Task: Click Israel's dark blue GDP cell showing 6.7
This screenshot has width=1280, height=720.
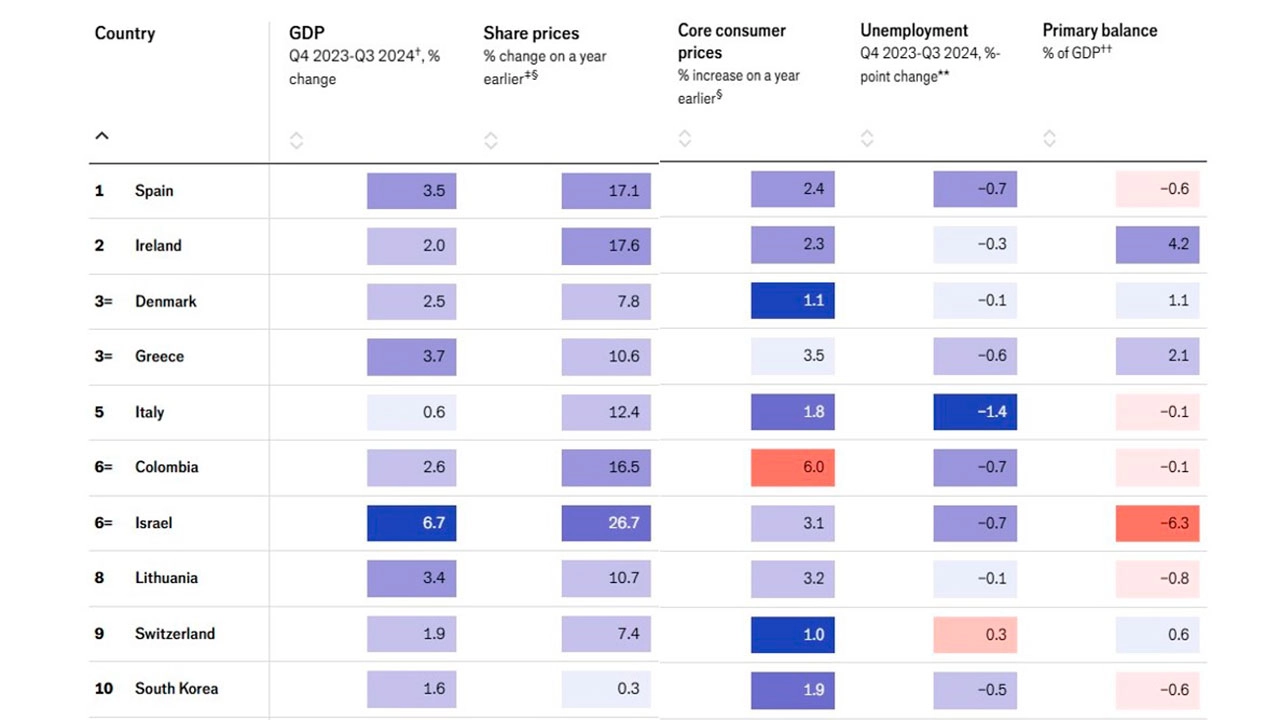Action: pyautogui.click(x=411, y=522)
